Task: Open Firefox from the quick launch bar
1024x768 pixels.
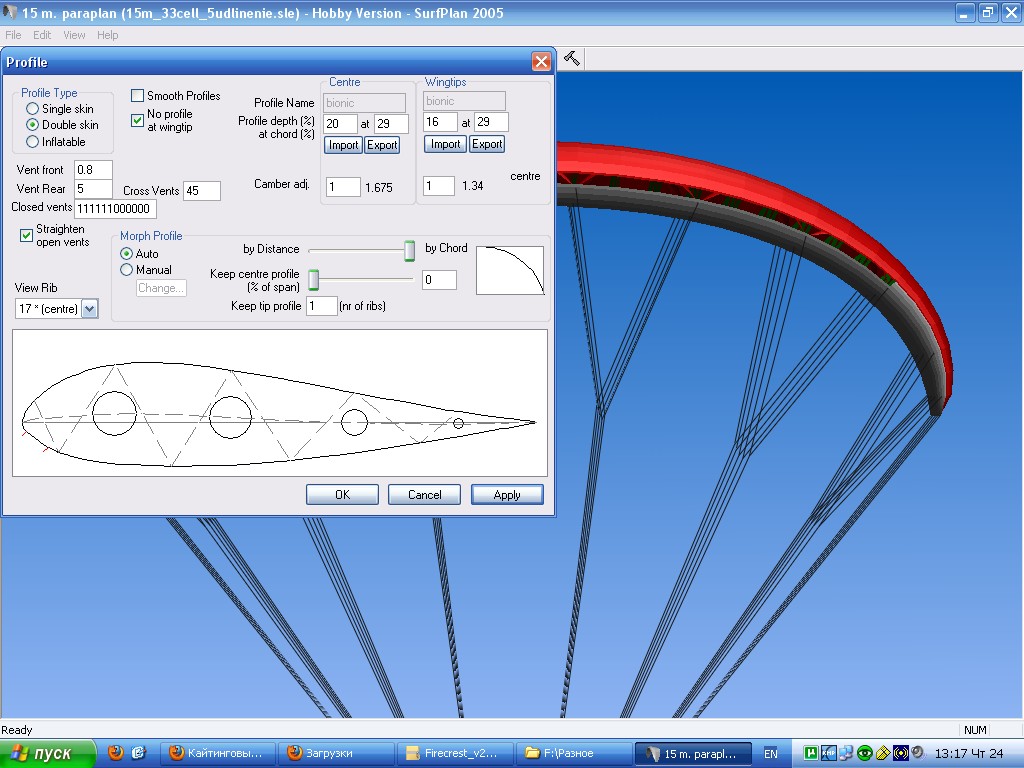Action: [x=116, y=753]
